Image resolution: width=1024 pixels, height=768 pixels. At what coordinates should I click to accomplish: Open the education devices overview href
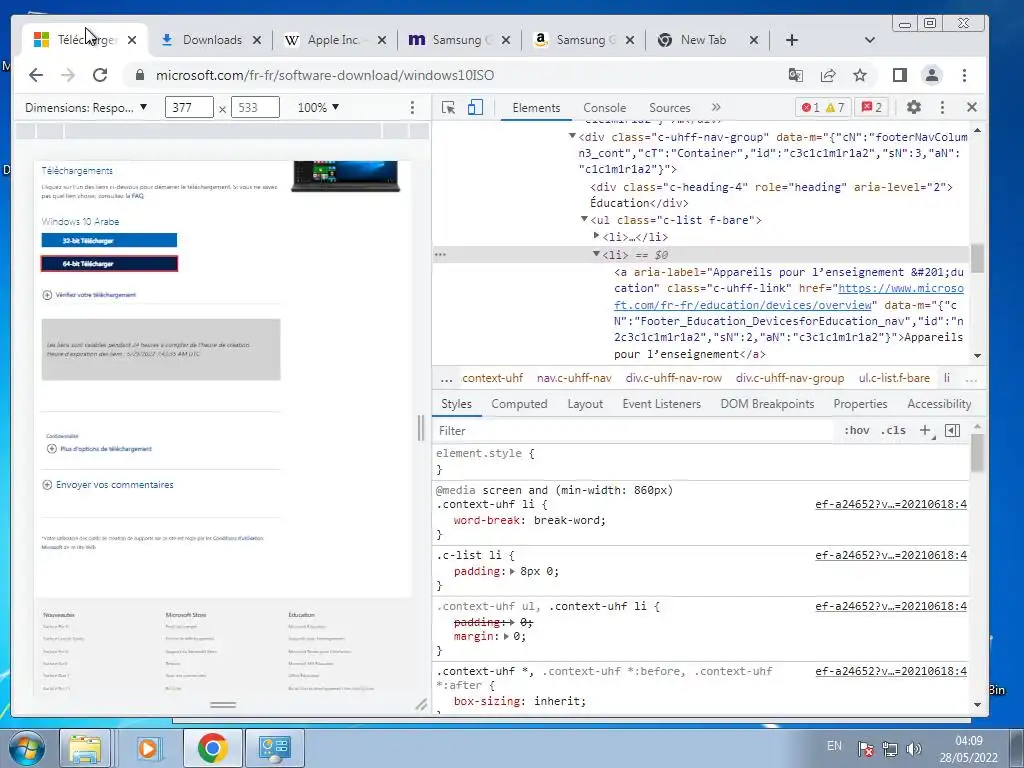click(789, 296)
